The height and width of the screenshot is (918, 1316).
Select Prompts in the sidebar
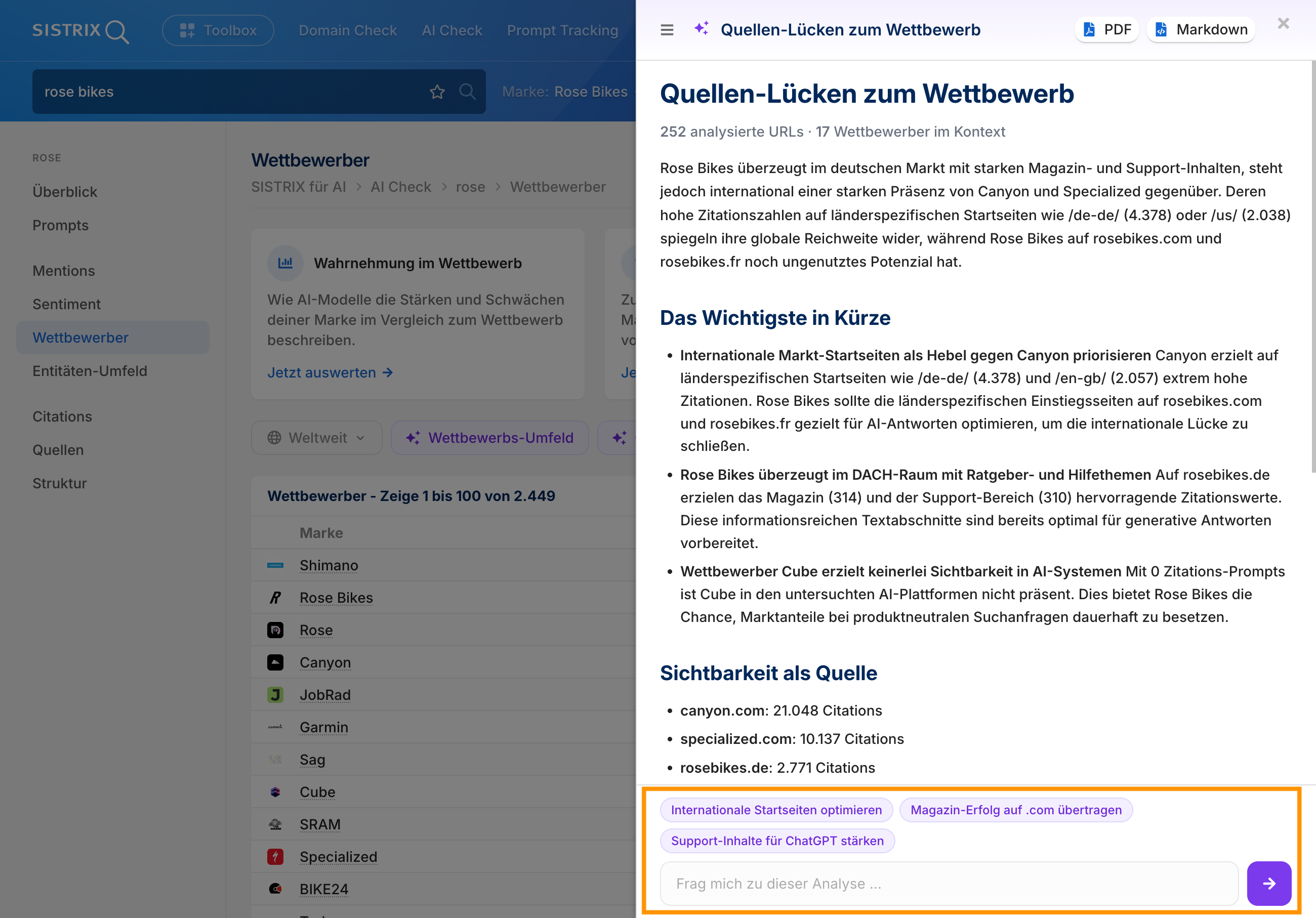[60, 225]
